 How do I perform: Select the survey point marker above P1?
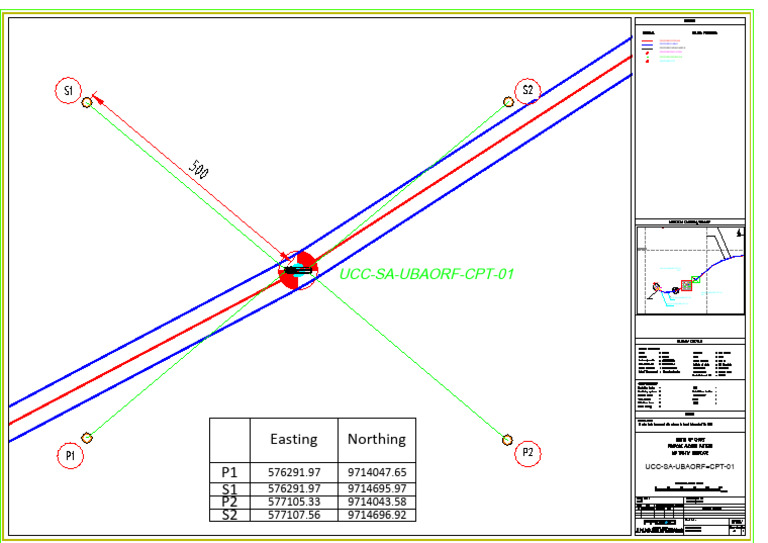click(x=87, y=438)
